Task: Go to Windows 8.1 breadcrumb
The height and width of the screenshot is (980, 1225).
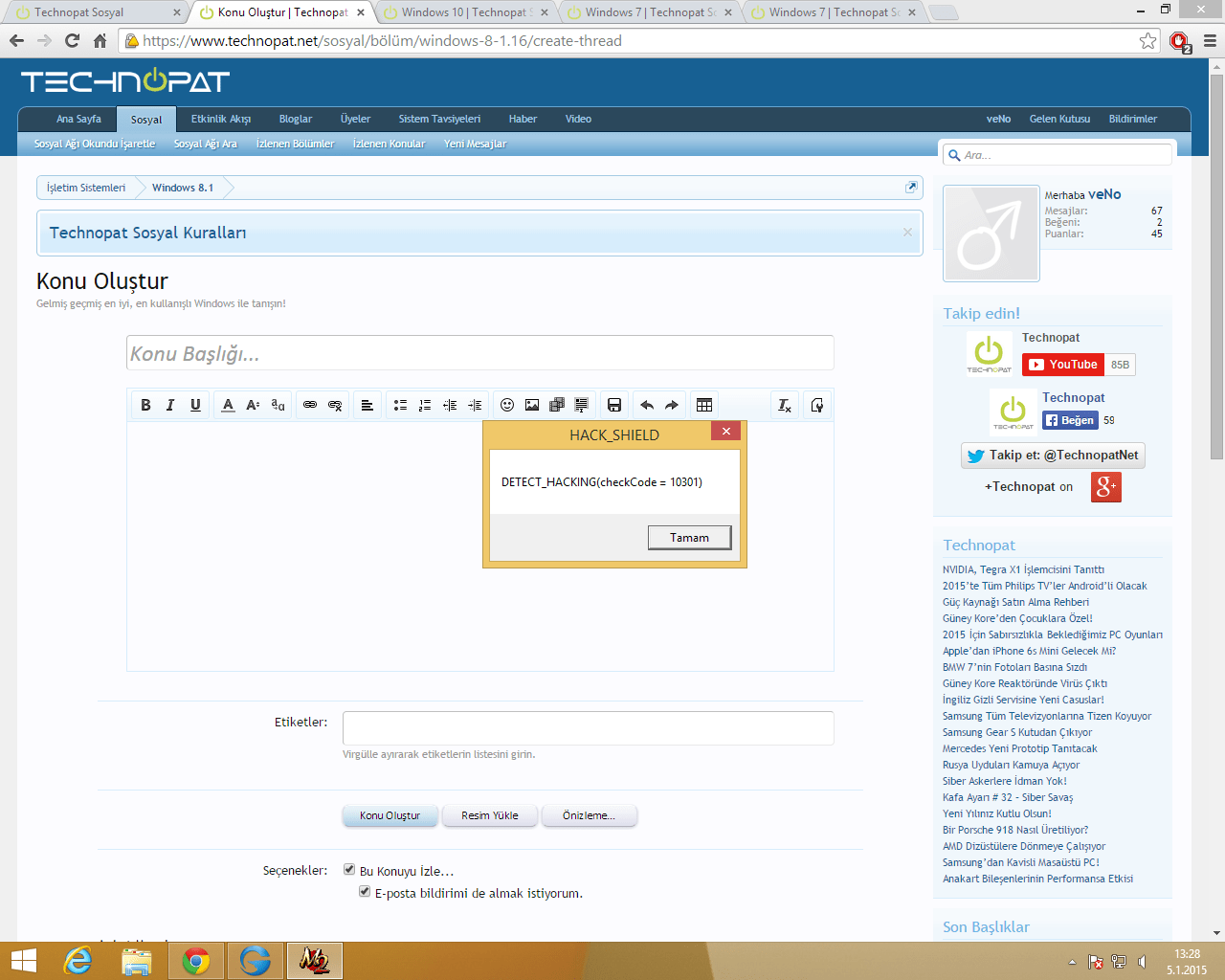Action: click(x=183, y=188)
